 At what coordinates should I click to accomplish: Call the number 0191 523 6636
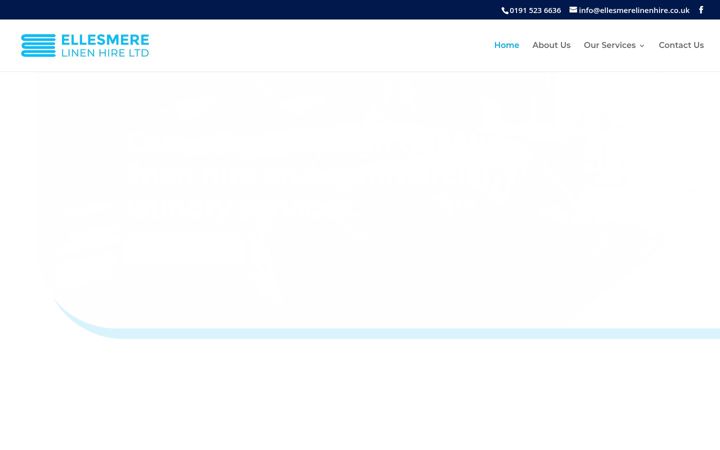[535, 10]
